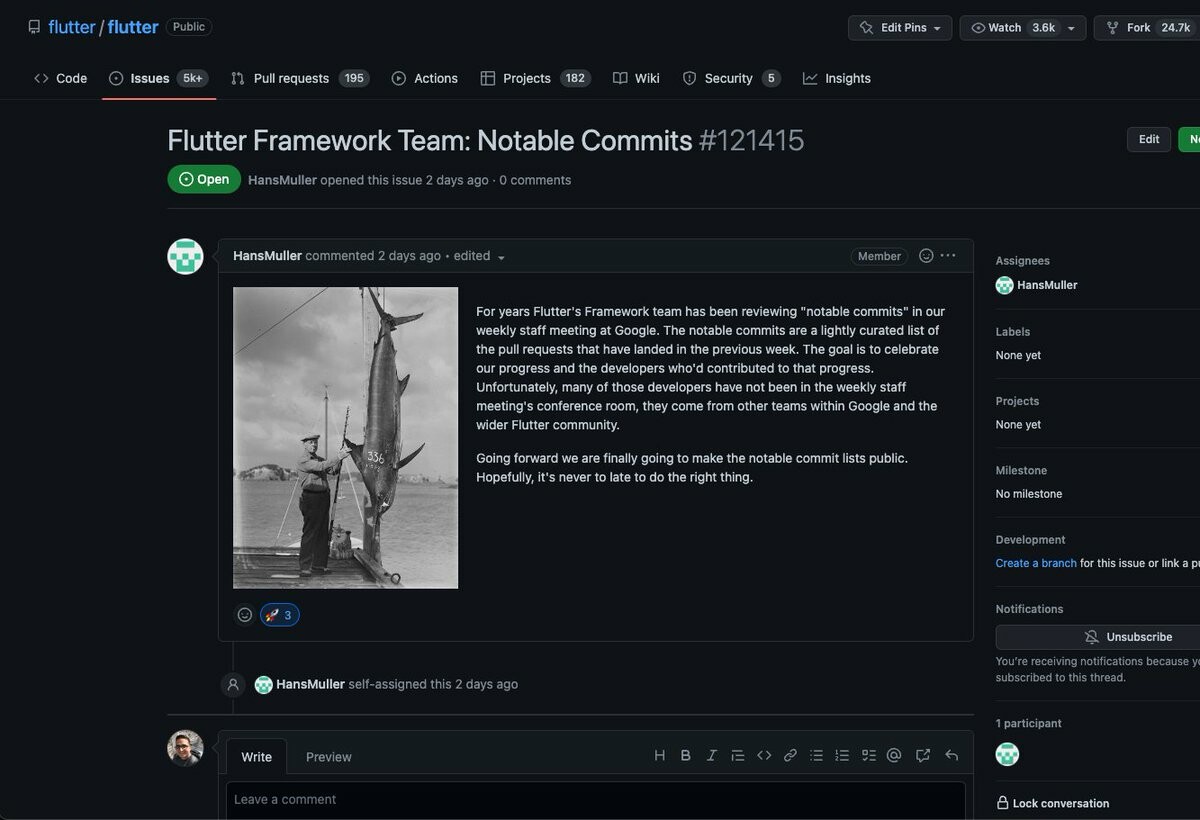The width and height of the screenshot is (1200, 820).
Task: Click the Create a branch link
Action: click(1036, 563)
